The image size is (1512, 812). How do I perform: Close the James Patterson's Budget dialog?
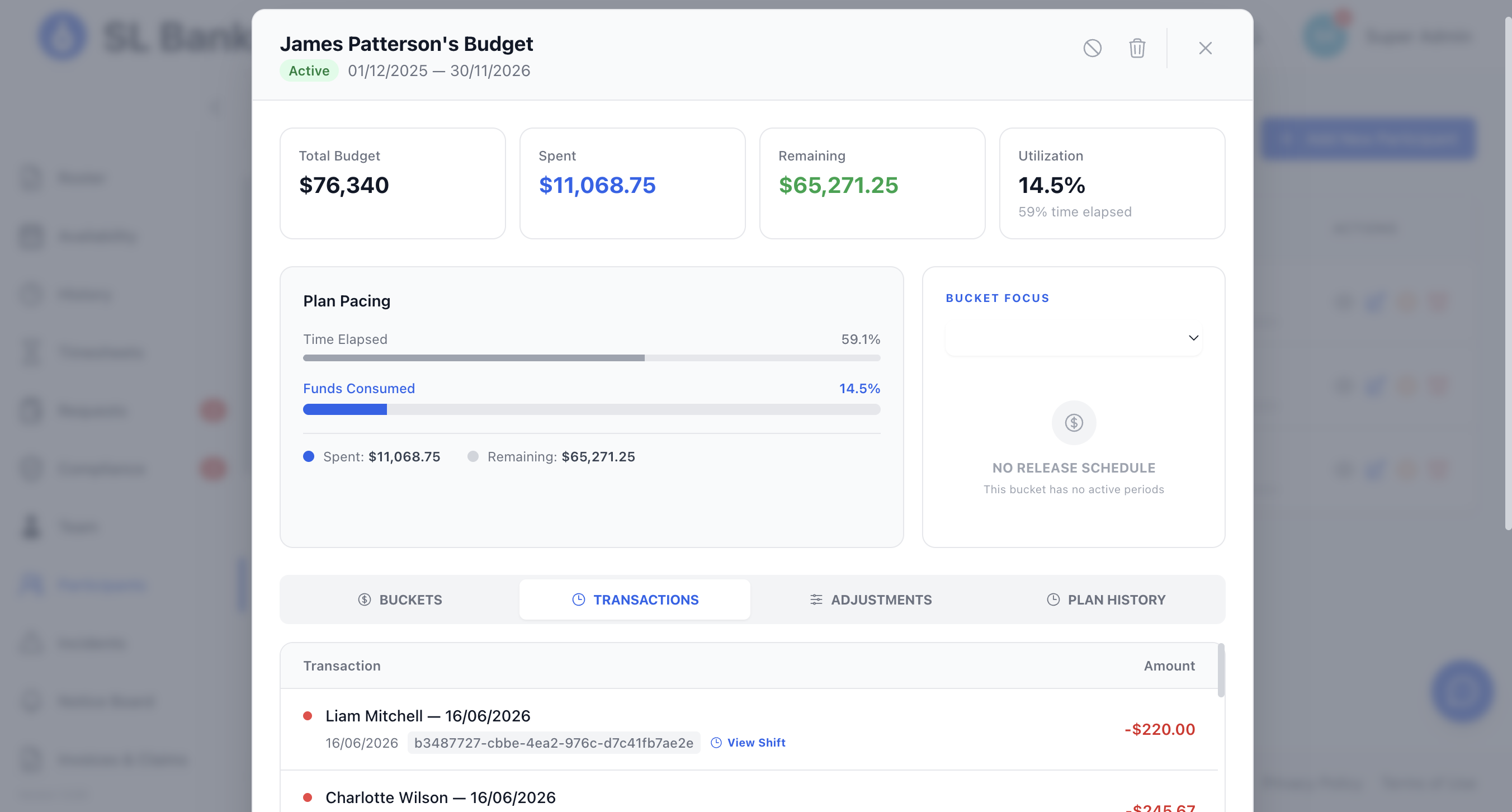point(1205,48)
